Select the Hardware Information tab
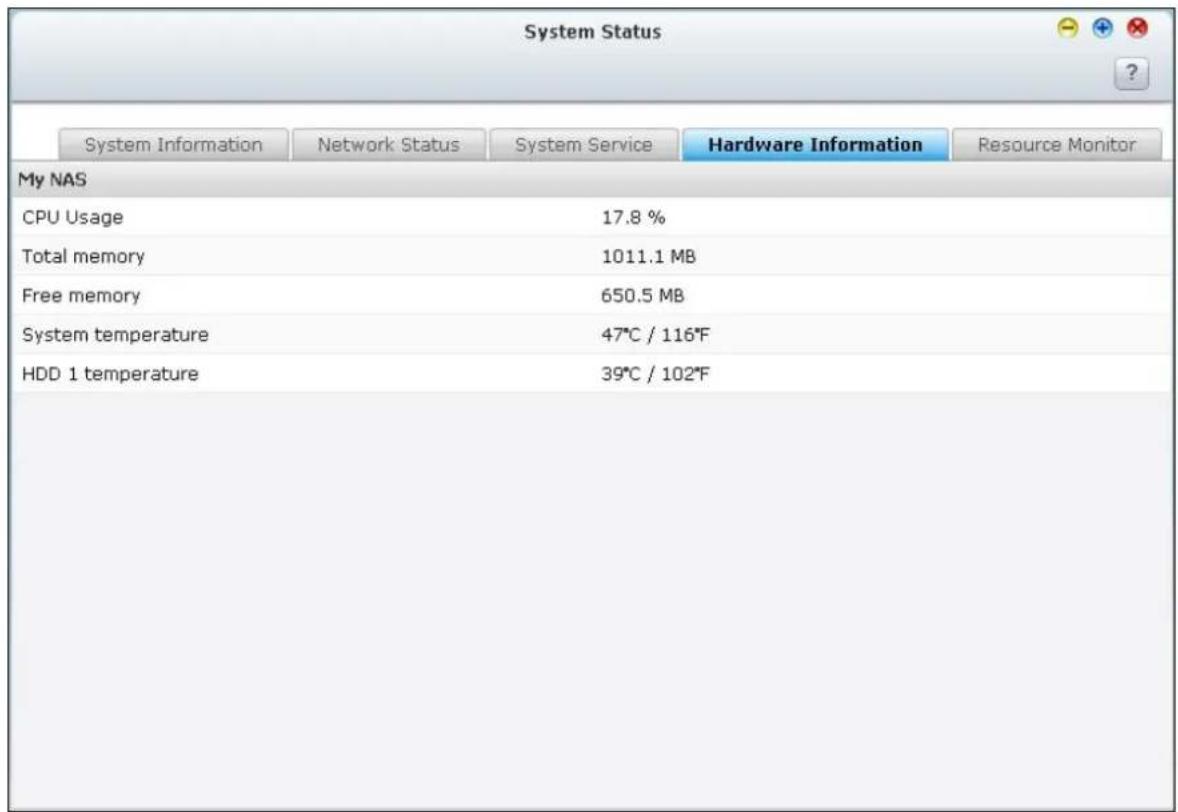 tap(815, 144)
